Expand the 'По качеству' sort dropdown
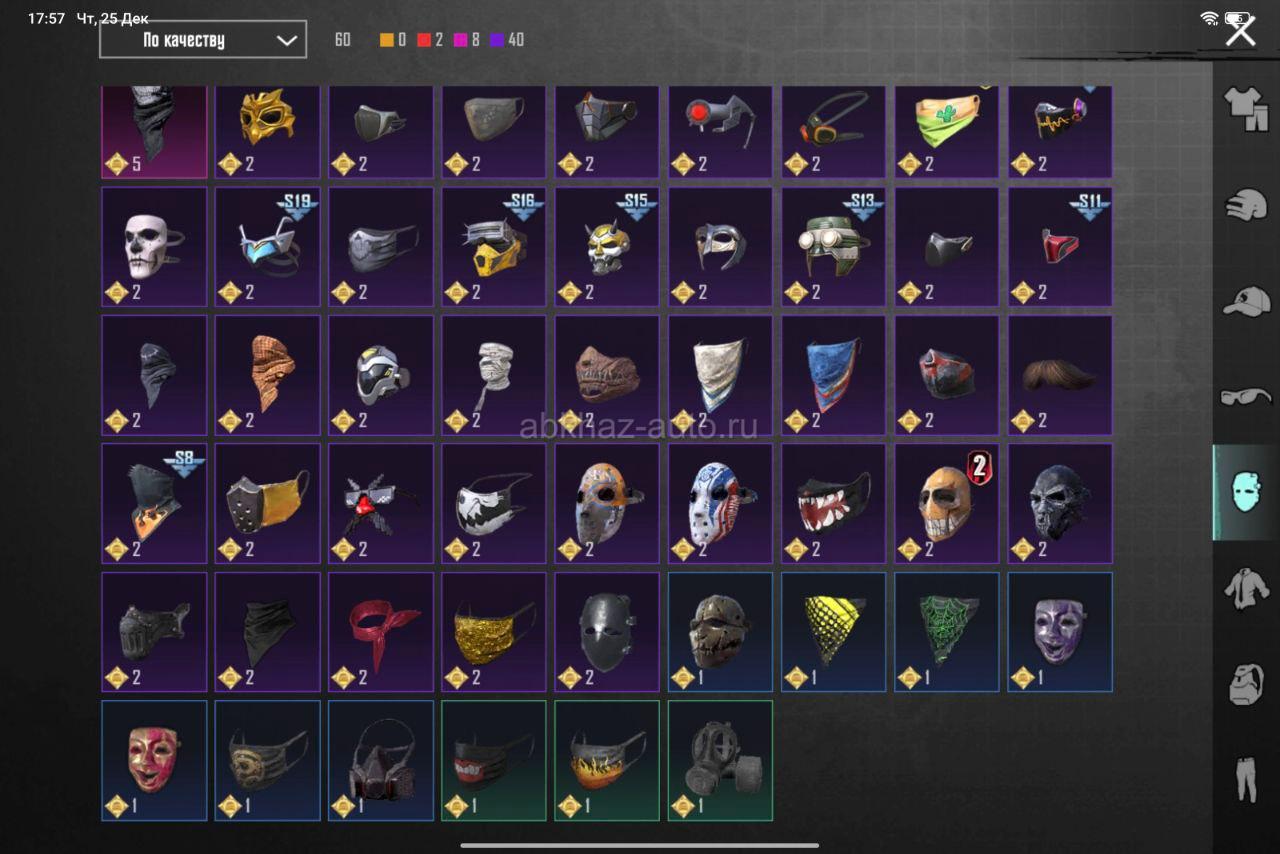This screenshot has height=854, width=1280. 203,40
